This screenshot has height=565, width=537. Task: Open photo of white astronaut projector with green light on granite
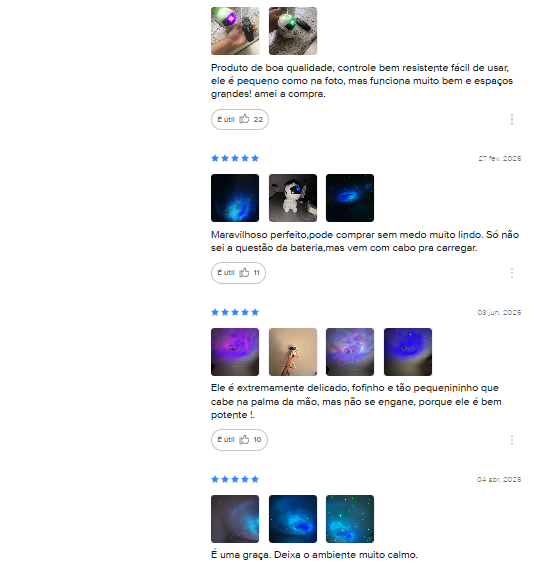pyautogui.click(x=293, y=31)
